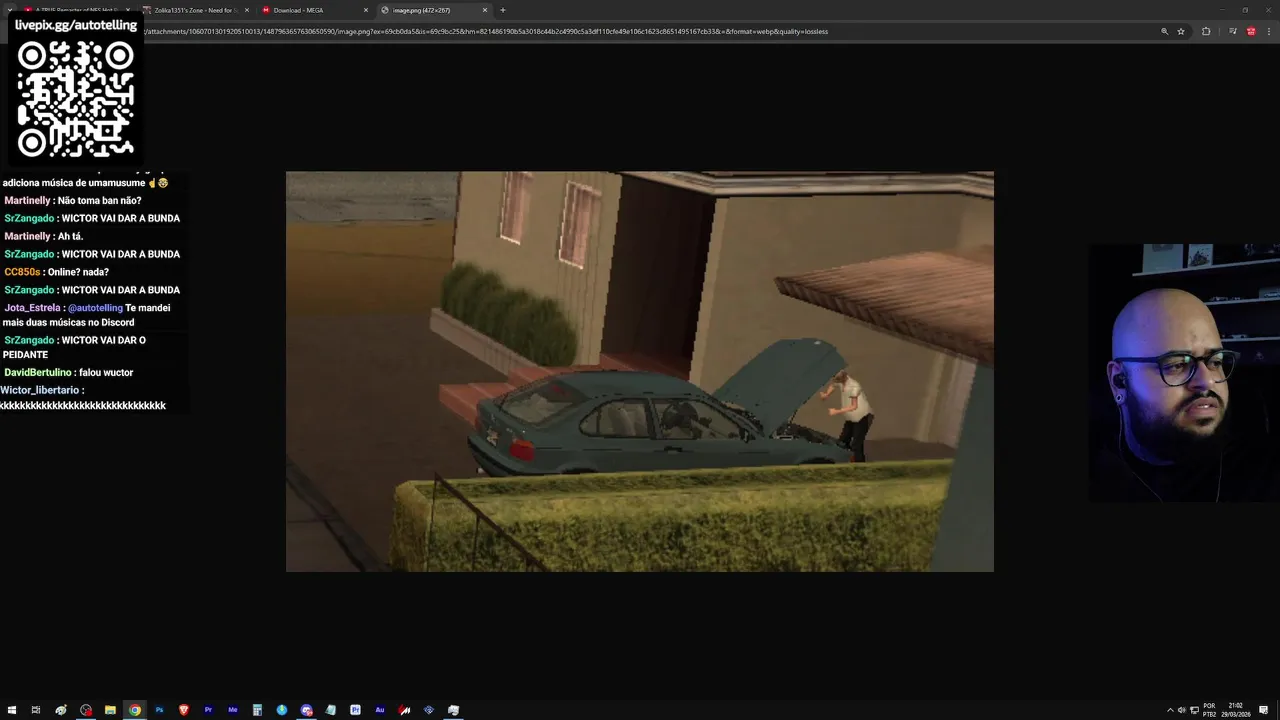Select the image.png (472×267) tab
1280x720 pixels.
[x=435, y=10]
